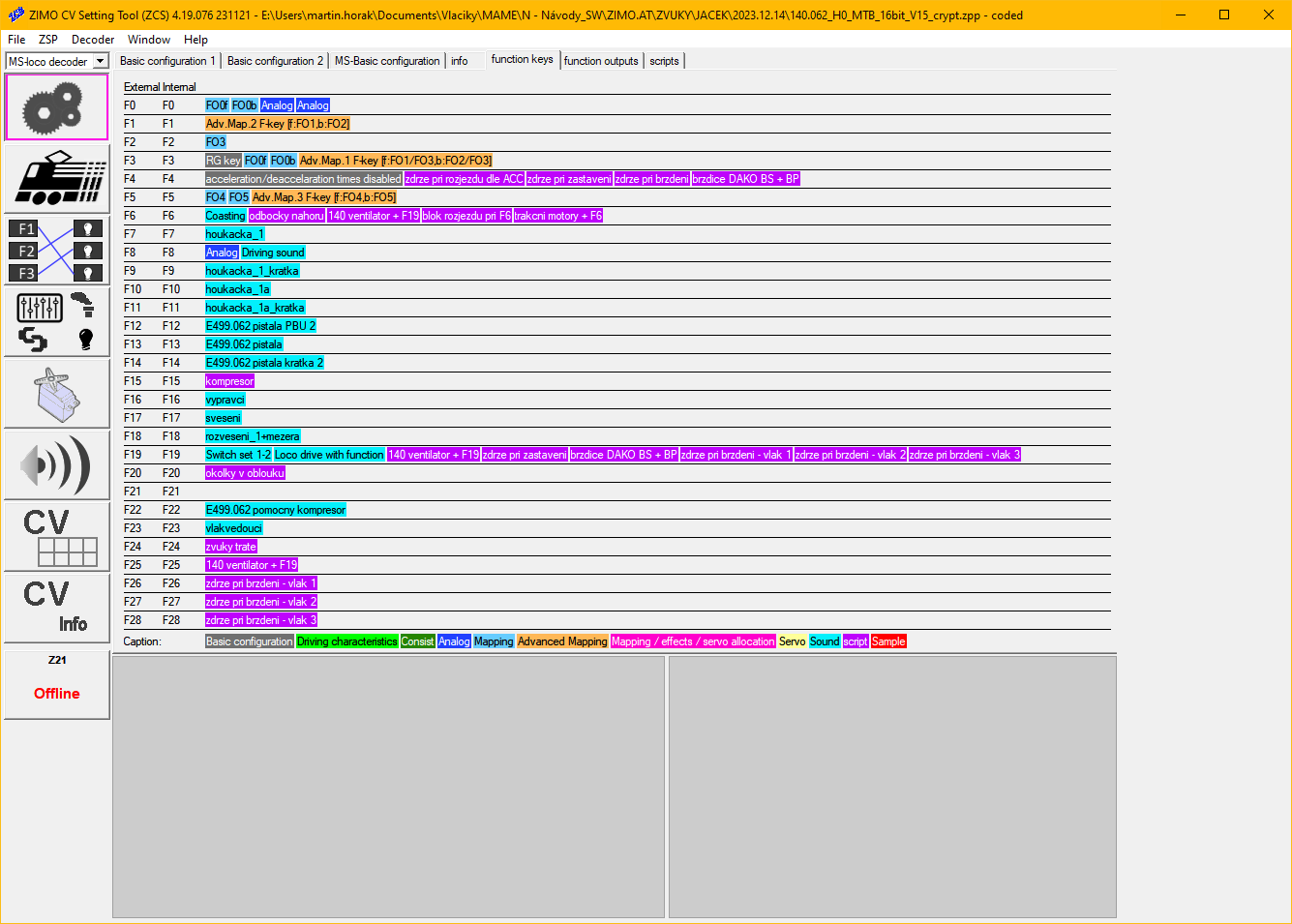This screenshot has width=1292, height=924.
Task: Click the gears configuration icon in sidebar
Action: (56, 107)
